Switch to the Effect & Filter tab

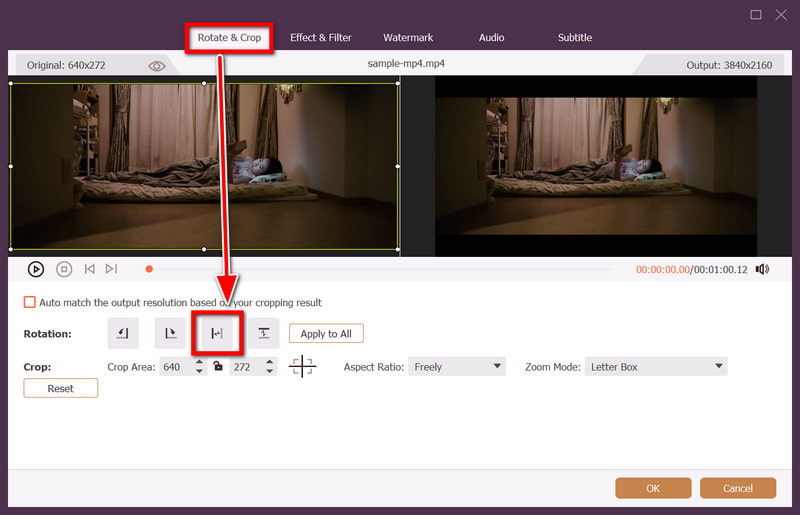coord(321,38)
